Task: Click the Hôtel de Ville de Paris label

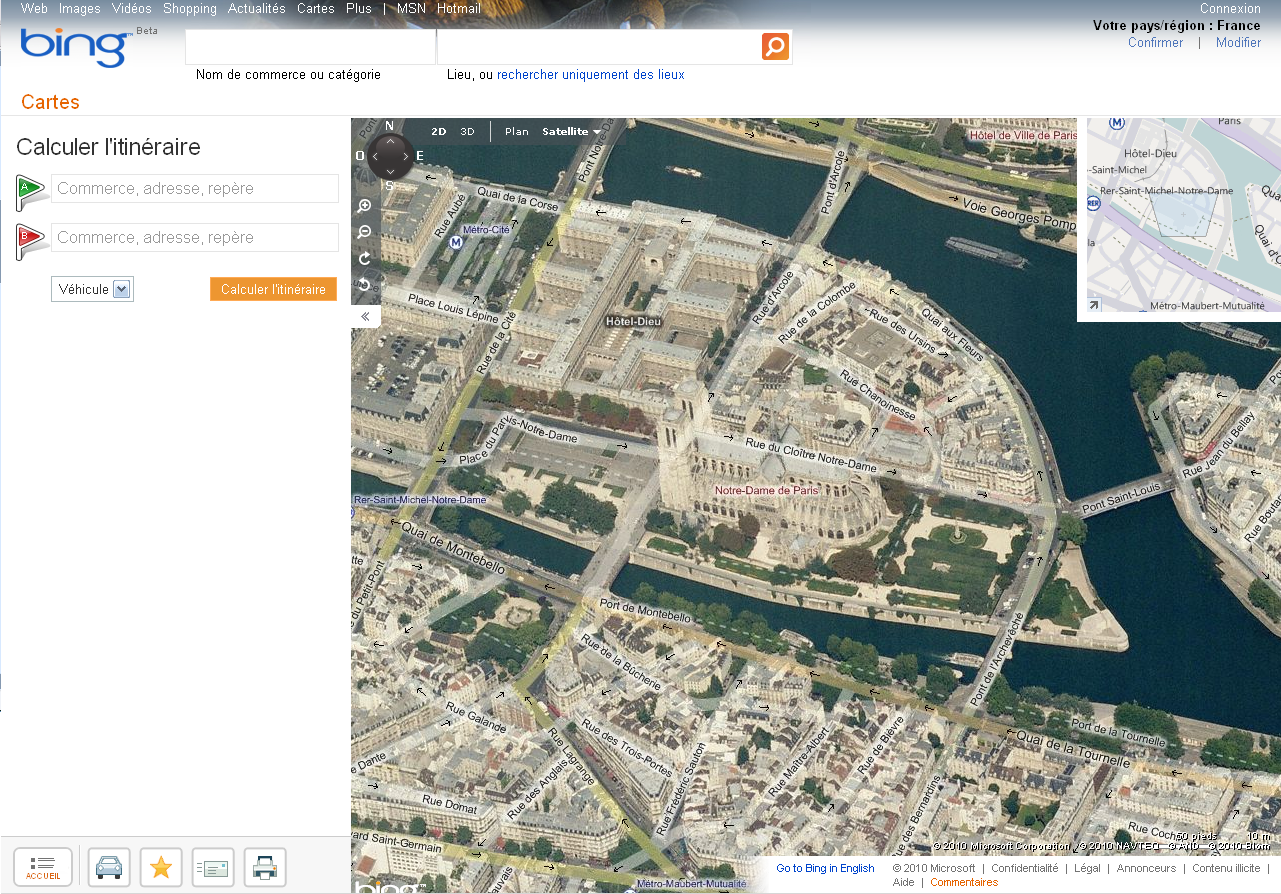Action: tap(1023, 135)
